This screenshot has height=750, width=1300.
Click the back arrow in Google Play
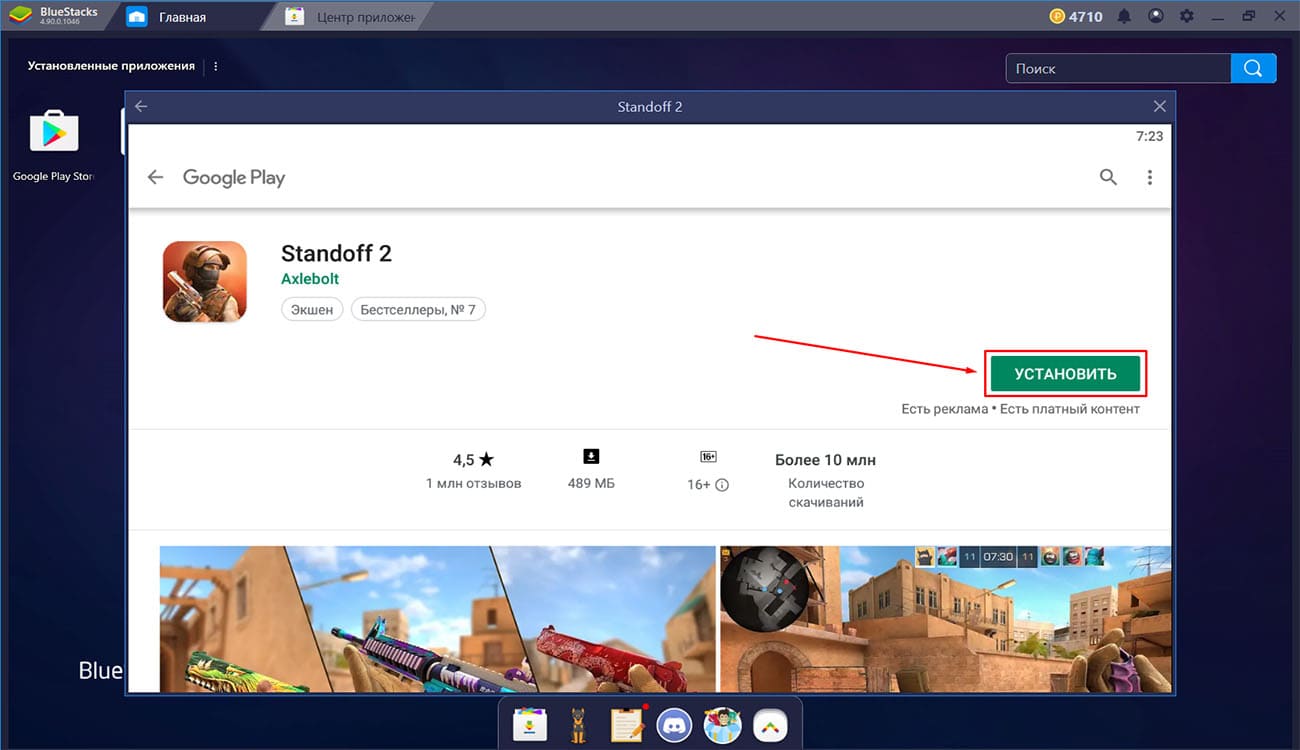coord(155,176)
